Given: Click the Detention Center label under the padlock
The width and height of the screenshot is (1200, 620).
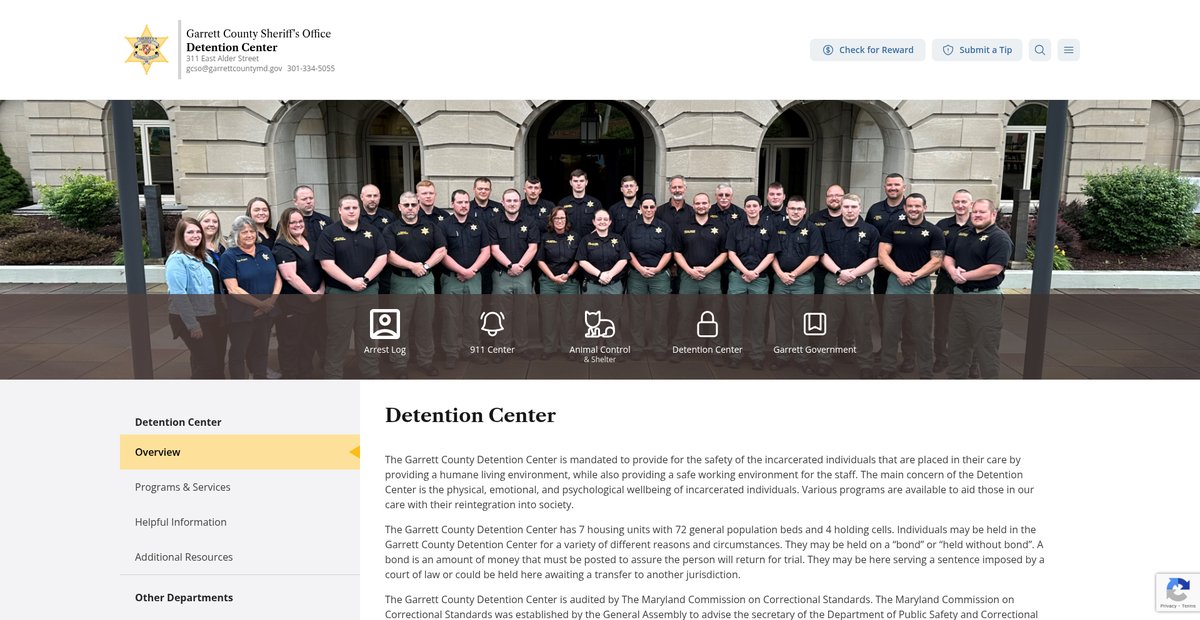Looking at the screenshot, I should pos(707,350).
